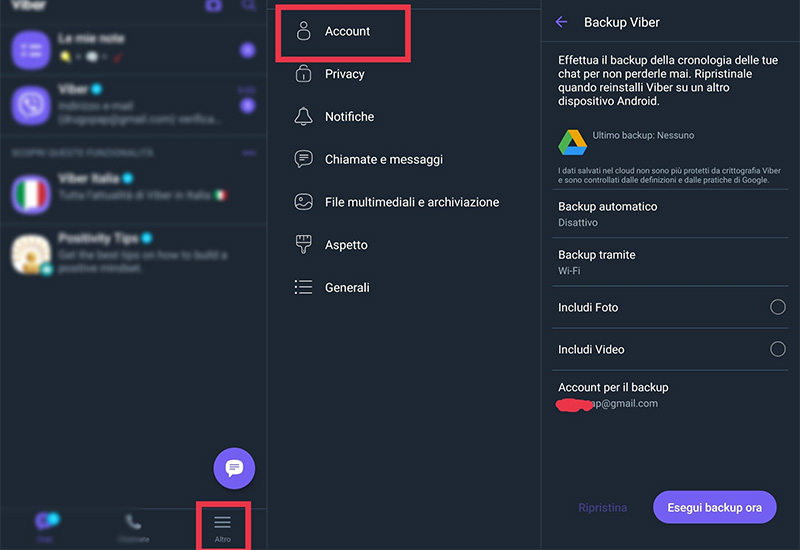Go back using the Backup Viber arrow
800x550 pixels.
pyautogui.click(x=561, y=22)
